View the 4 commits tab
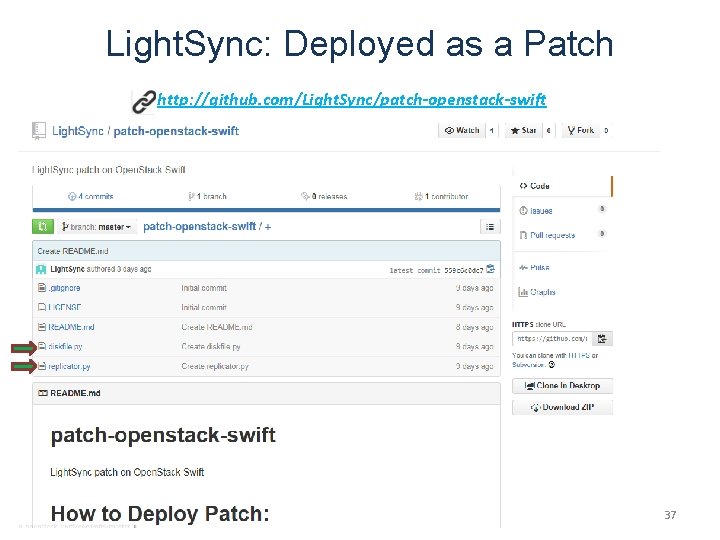 tap(90, 197)
